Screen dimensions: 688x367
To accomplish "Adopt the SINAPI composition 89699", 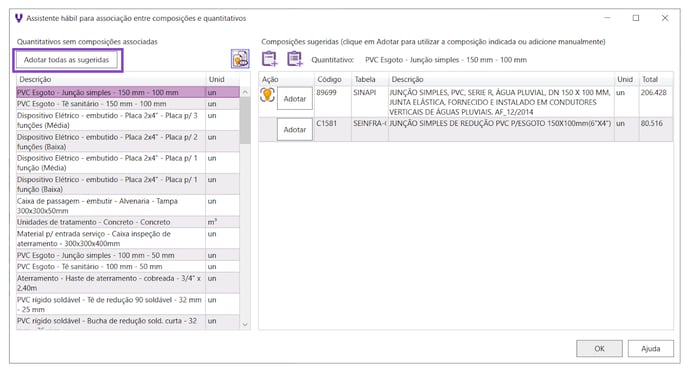I will [294, 99].
